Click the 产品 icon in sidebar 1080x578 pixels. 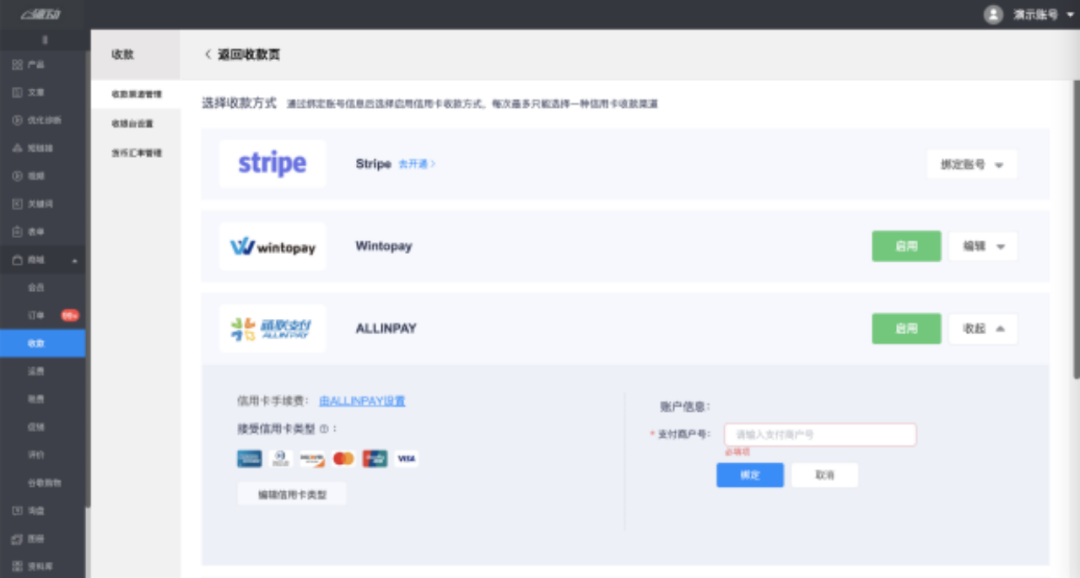pyautogui.click(x=17, y=65)
